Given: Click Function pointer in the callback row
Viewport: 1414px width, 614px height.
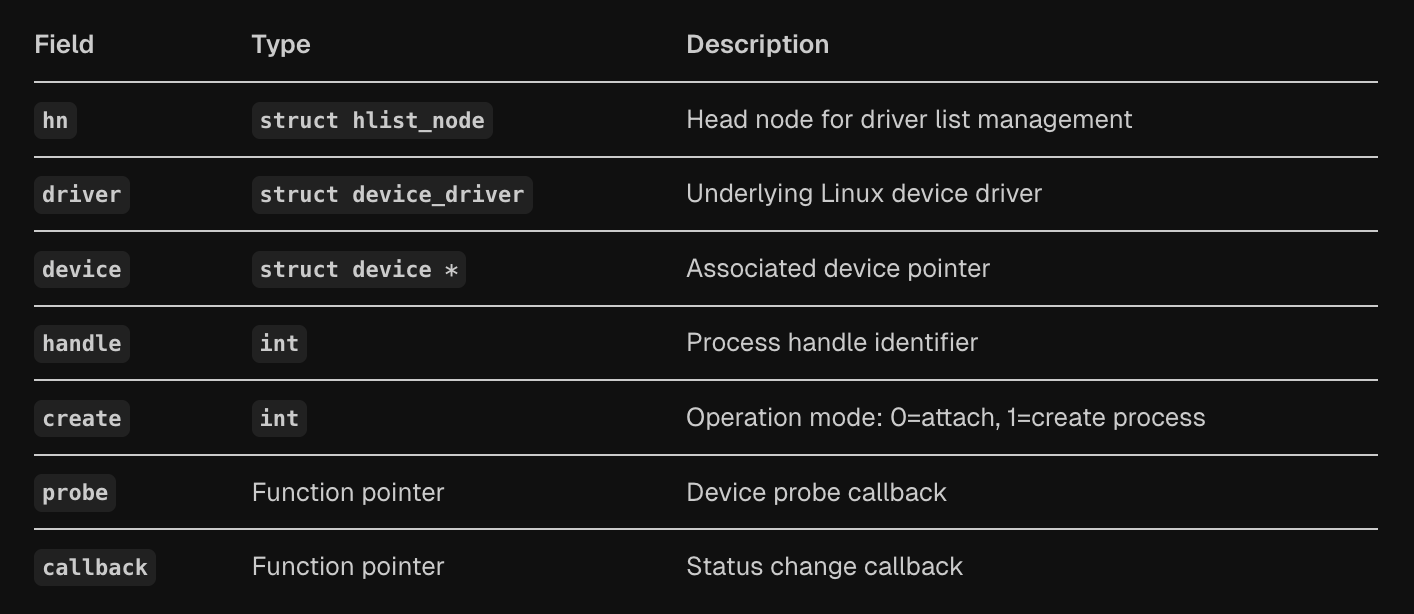Looking at the screenshot, I should point(348,567).
